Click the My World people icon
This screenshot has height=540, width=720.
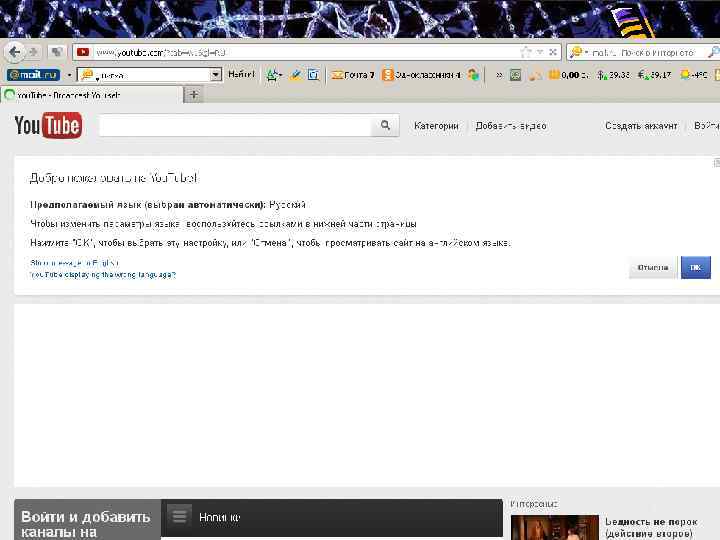473,74
